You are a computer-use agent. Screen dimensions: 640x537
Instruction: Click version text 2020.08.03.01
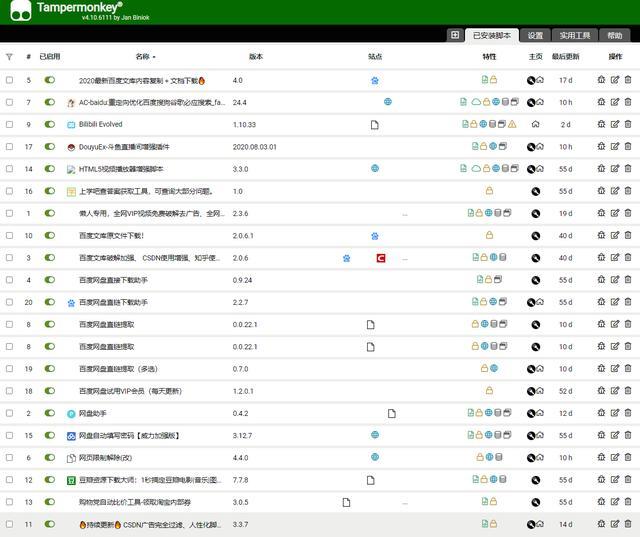click(255, 146)
